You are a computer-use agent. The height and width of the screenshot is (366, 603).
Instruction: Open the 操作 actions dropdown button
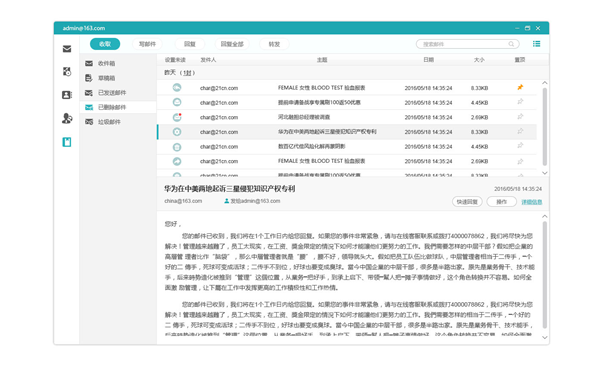(x=501, y=201)
